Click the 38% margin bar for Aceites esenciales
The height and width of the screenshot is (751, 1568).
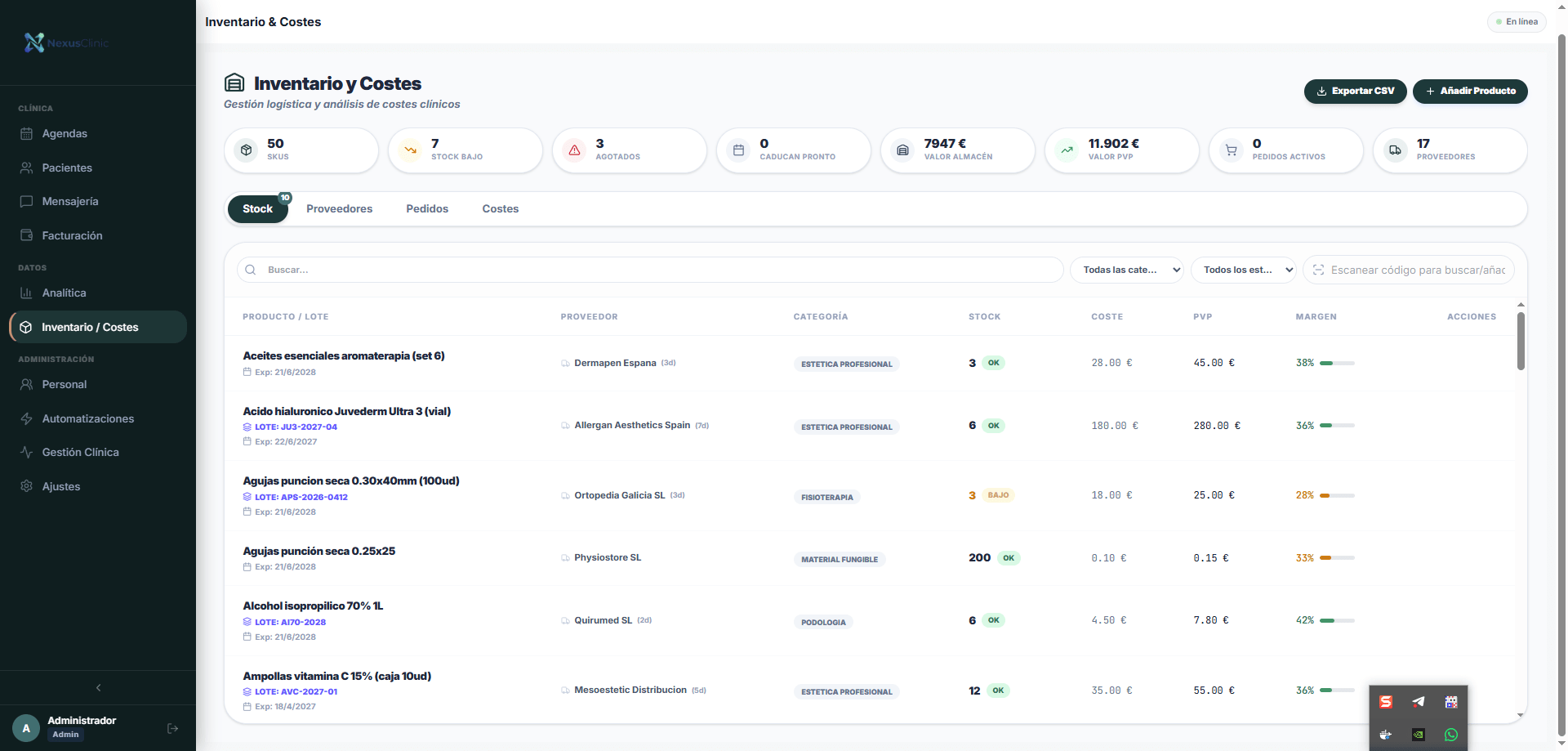click(x=1337, y=363)
